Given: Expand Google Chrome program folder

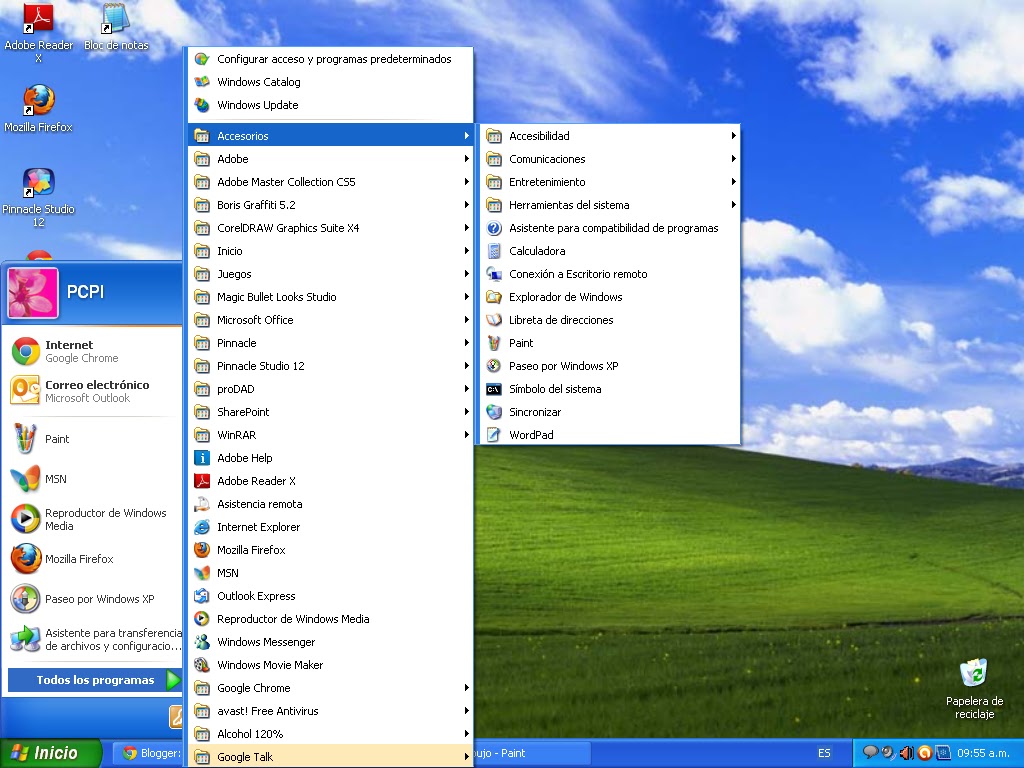Looking at the screenshot, I should click(x=330, y=688).
